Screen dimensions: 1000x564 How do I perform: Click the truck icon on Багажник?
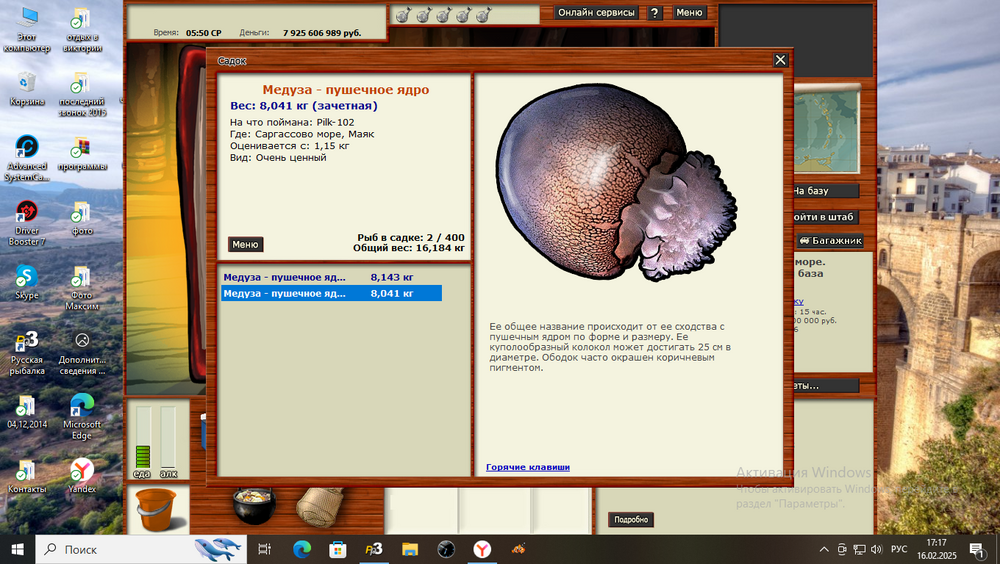coord(803,241)
